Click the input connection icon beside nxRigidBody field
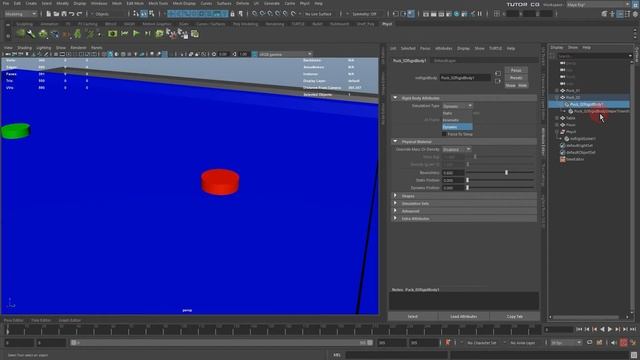The height and width of the screenshot is (360, 640). pos(498,74)
